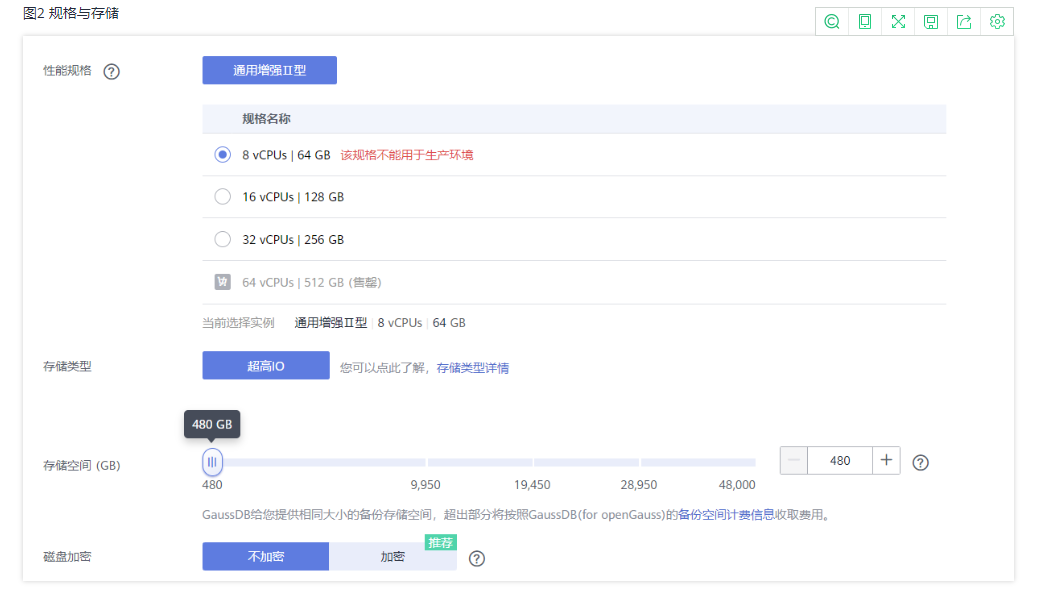
Task: Open the 备份空间计费信息 link
Action: click(x=726, y=515)
